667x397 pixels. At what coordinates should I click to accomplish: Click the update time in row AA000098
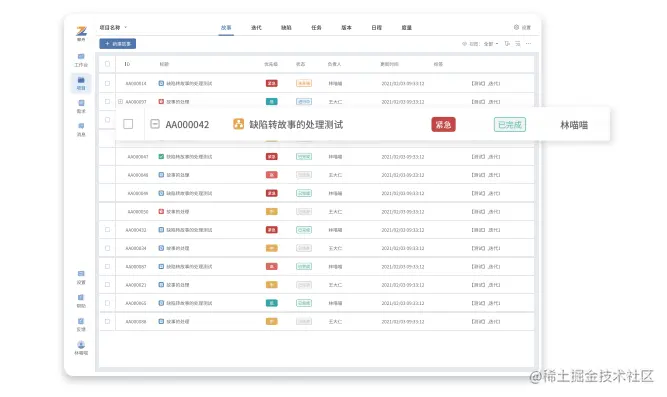[x=403, y=322]
